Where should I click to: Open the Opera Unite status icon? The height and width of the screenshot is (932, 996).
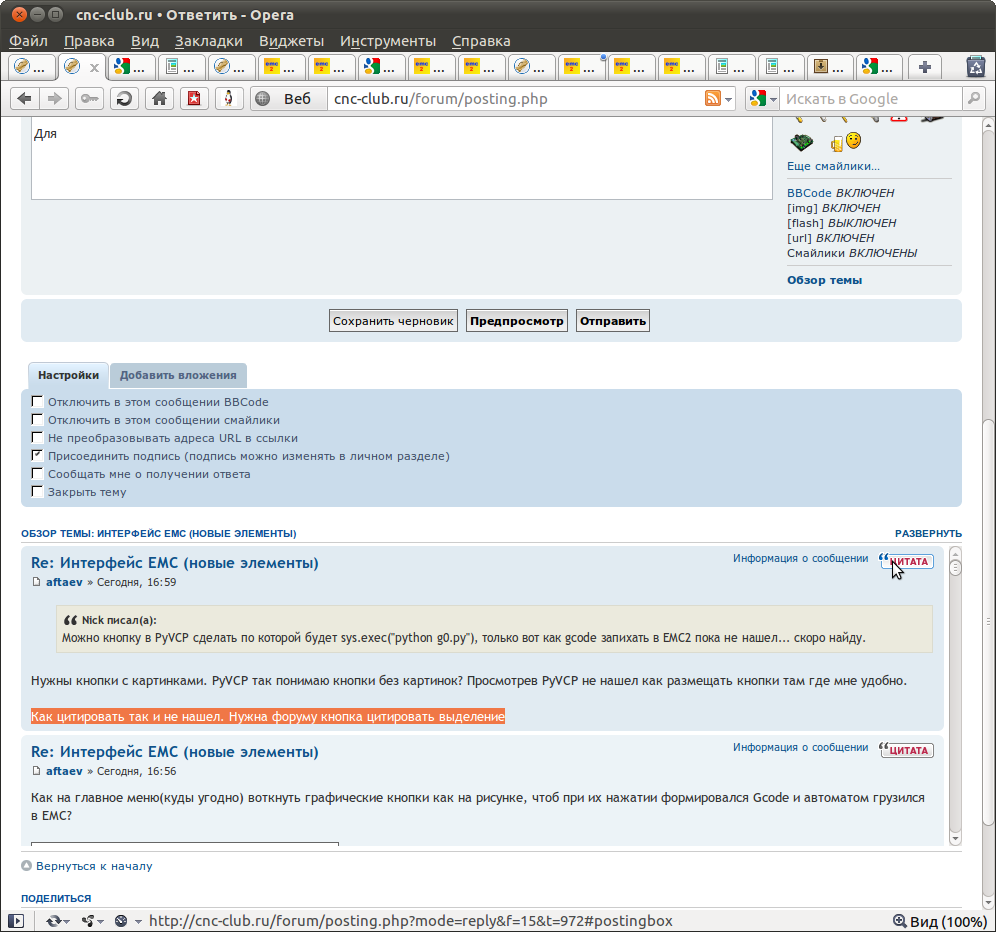(x=88, y=921)
